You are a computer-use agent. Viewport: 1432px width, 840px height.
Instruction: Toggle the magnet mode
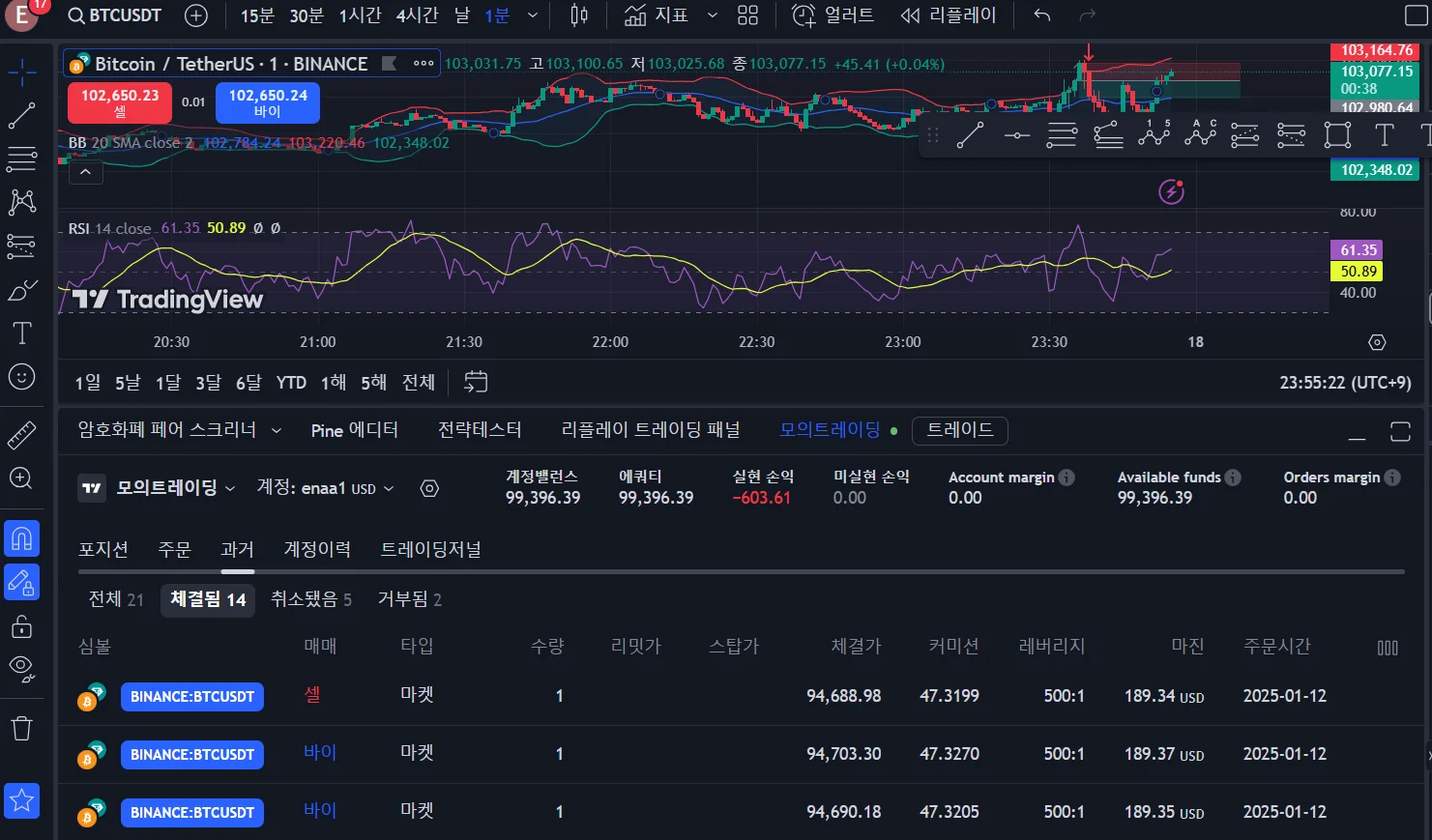click(x=22, y=538)
